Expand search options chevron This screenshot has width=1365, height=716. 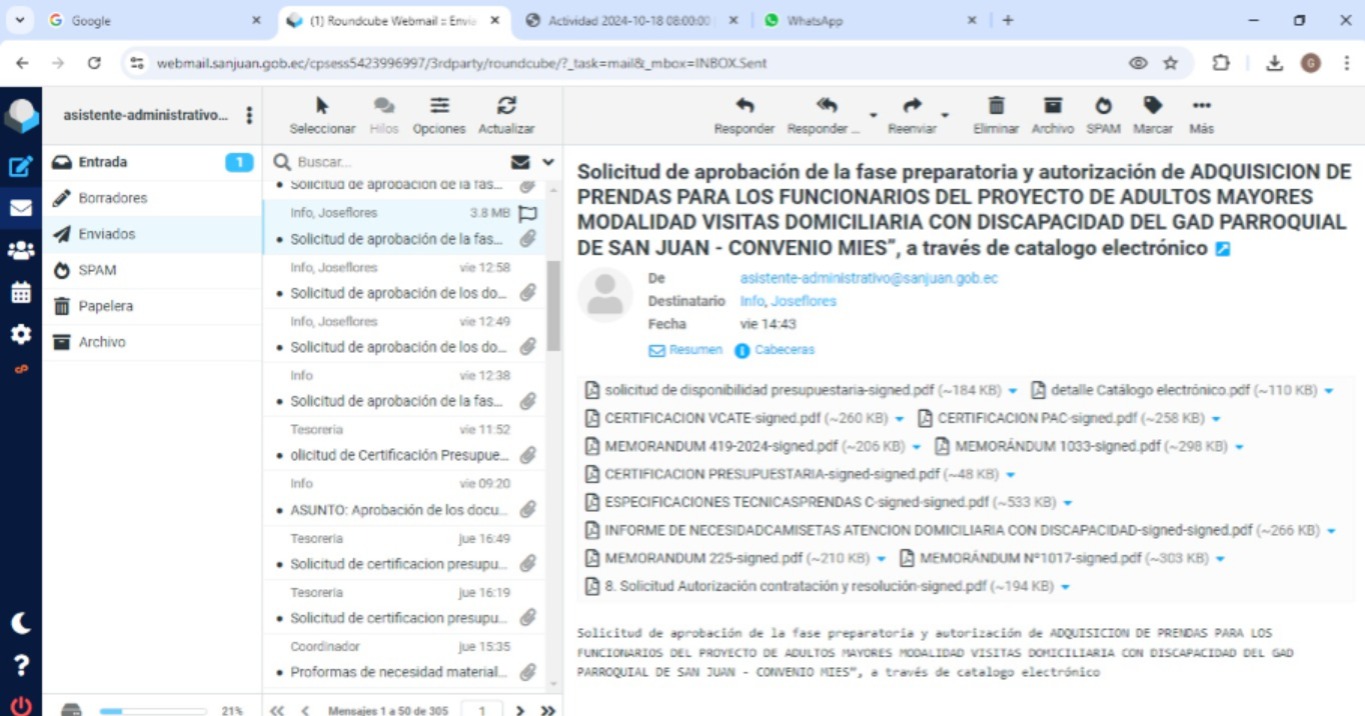548,162
